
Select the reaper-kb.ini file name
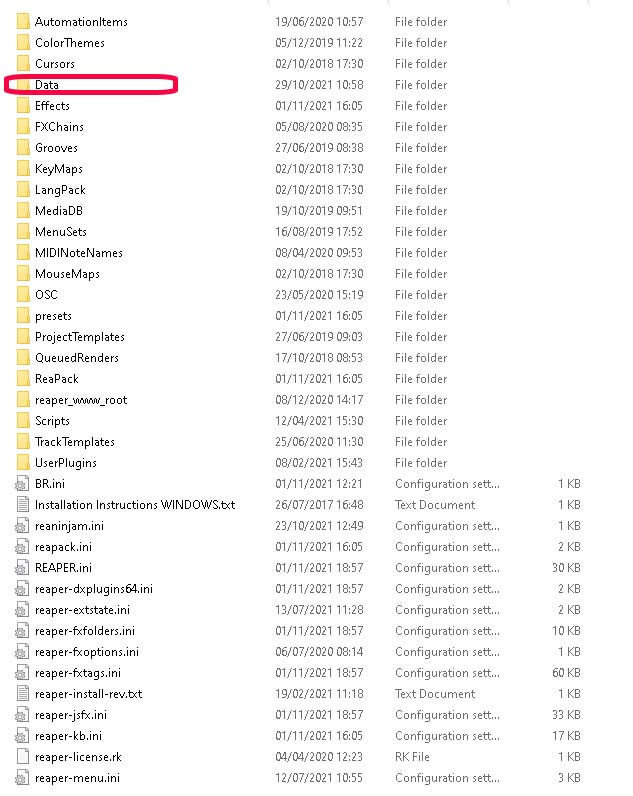pyautogui.click(x=69, y=736)
